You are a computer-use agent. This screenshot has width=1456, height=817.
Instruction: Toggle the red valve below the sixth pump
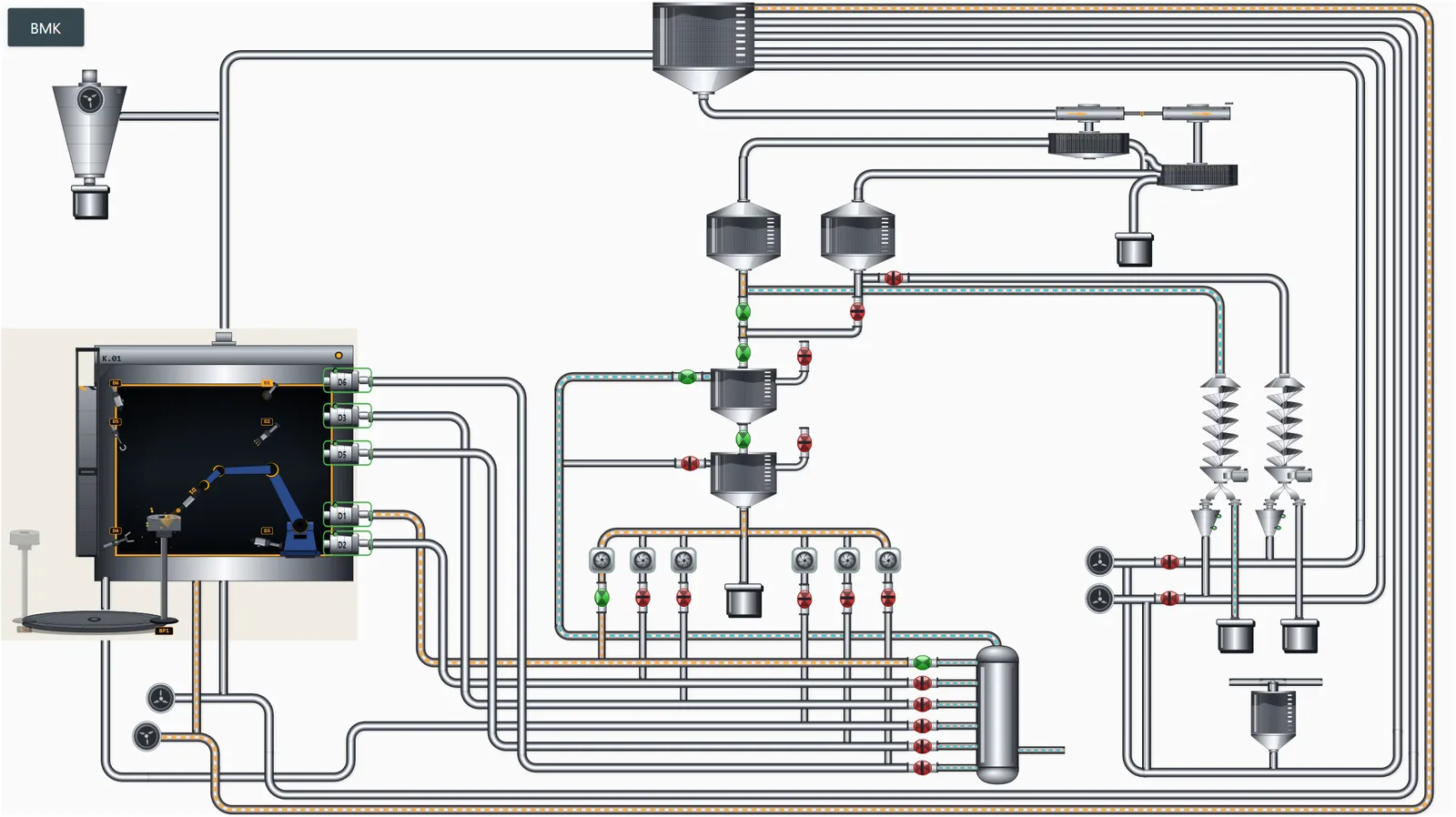coord(888,598)
